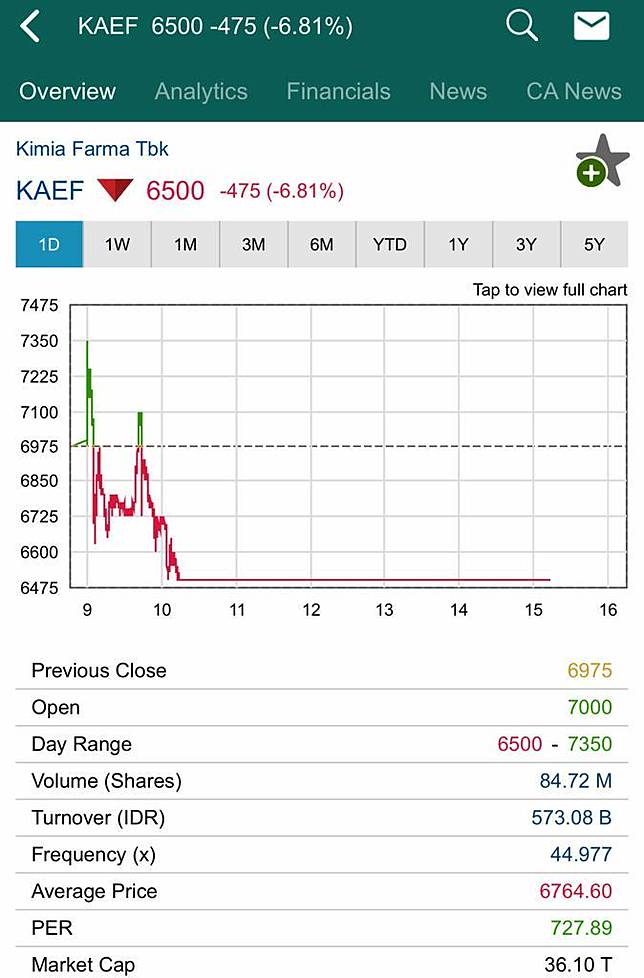Open the CA News tab
644x978 pixels.
point(574,92)
